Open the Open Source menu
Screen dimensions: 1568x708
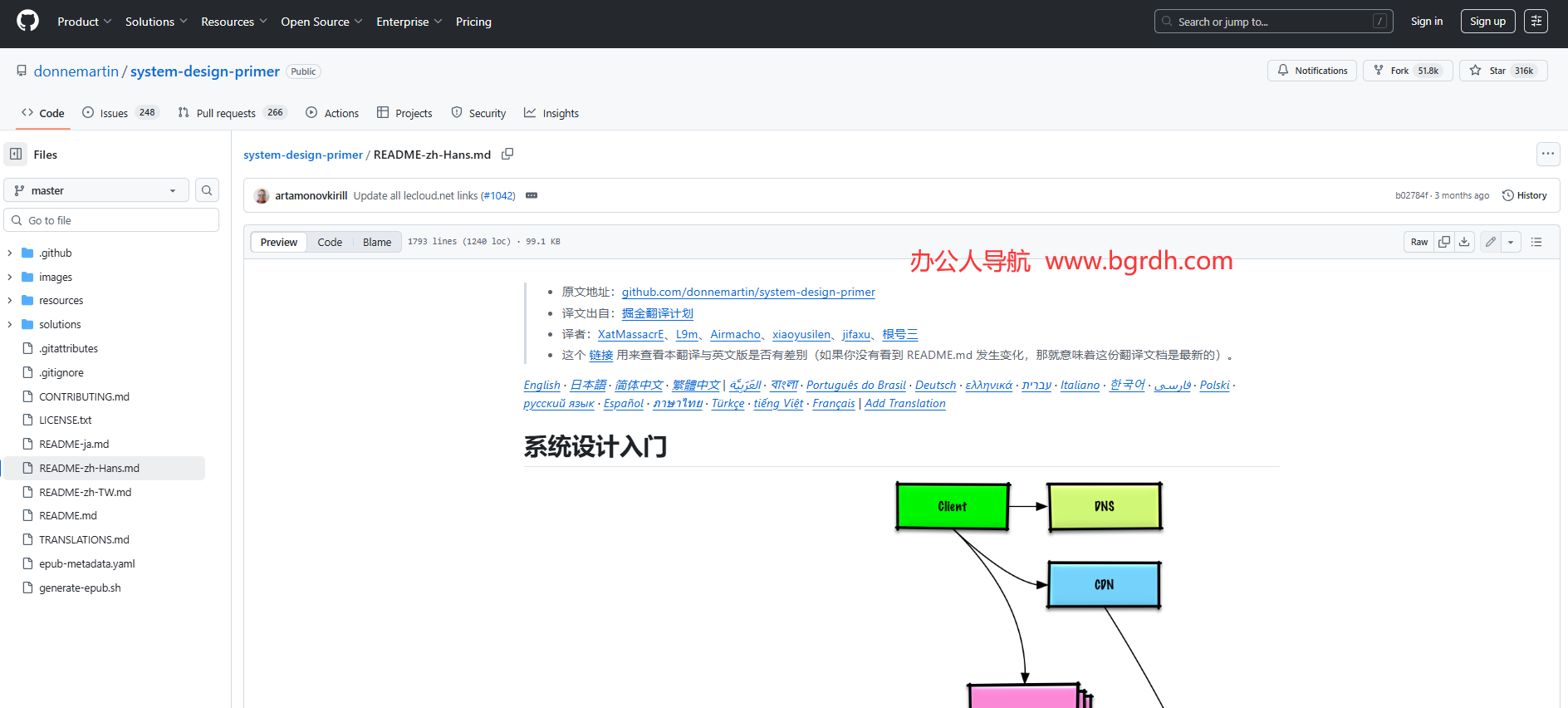click(321, 22)
